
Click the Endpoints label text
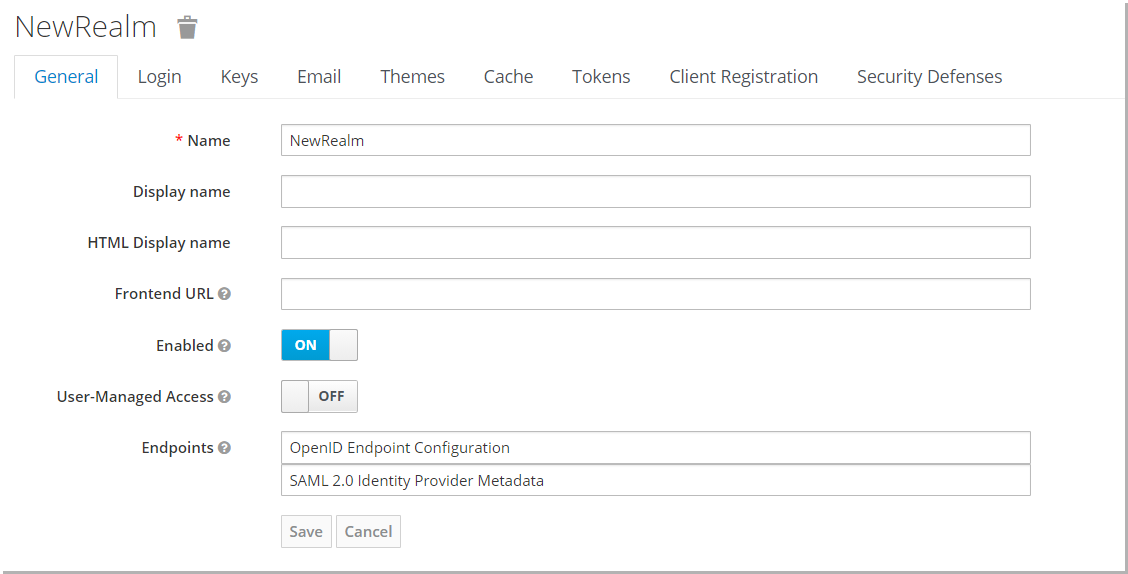[x=178, y=447]
